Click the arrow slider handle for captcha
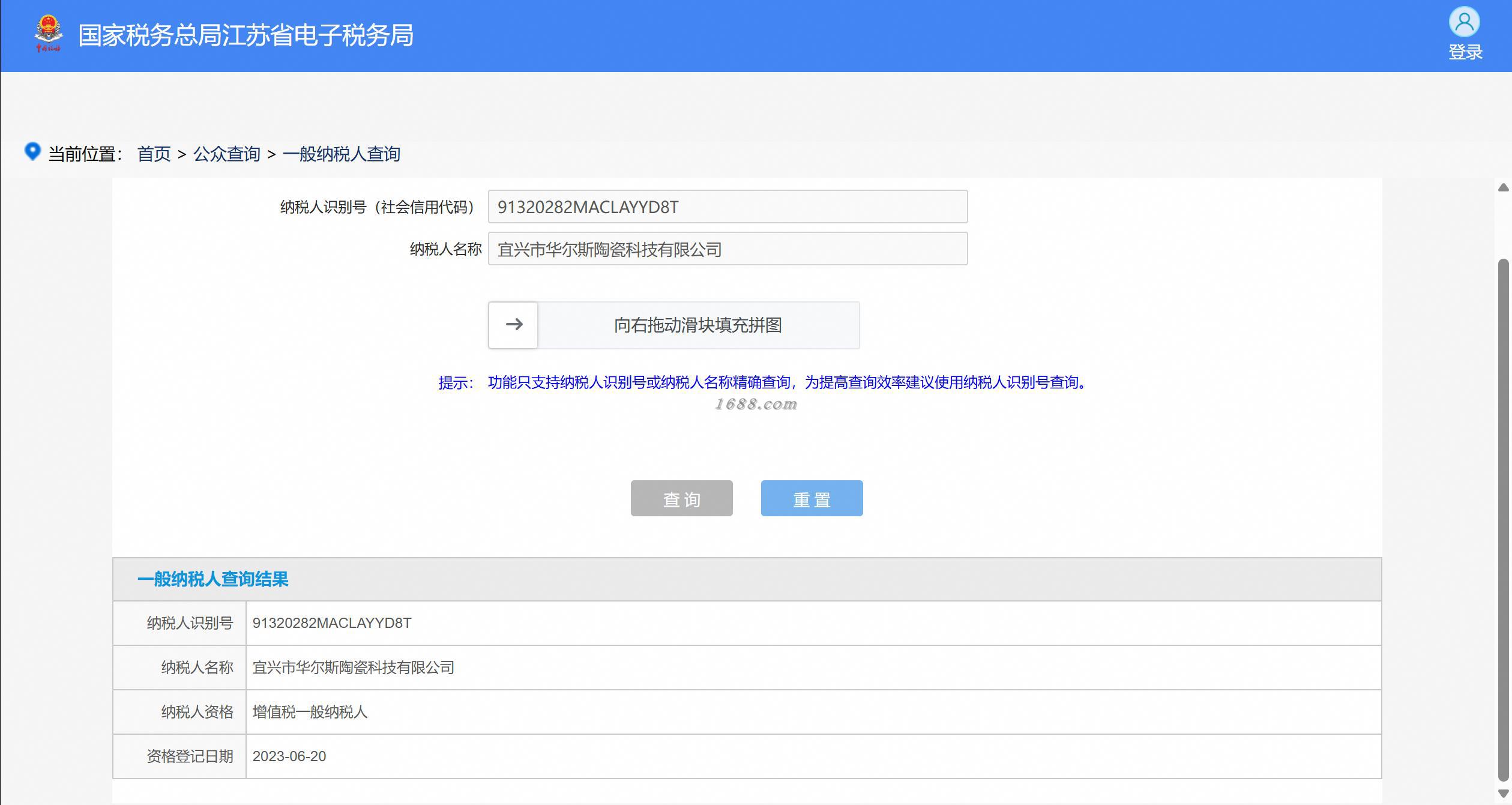The height and width of the screenshot is (805, 1512). [x=513, y=325]
